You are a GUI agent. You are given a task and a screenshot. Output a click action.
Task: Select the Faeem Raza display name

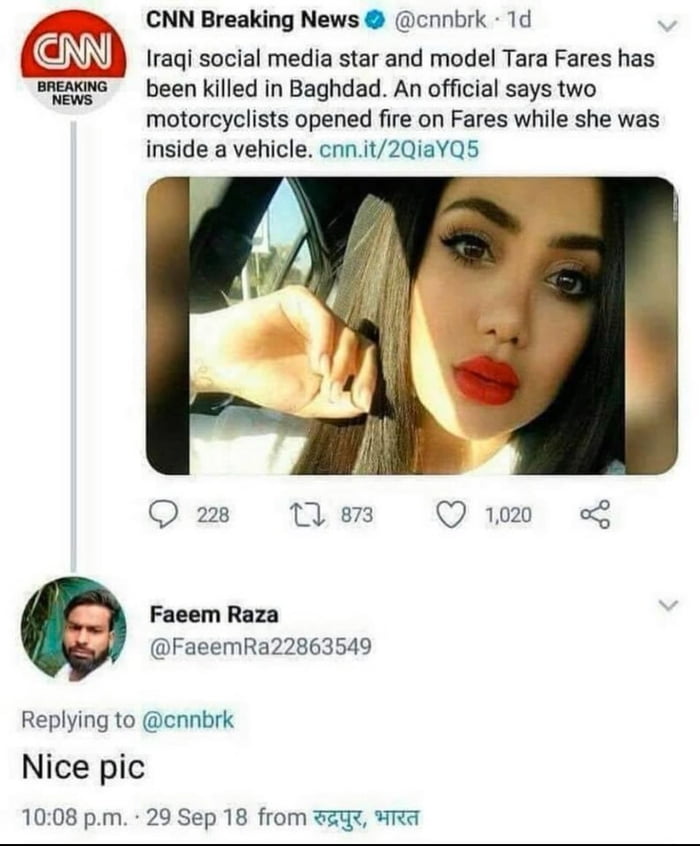tap(214, 614)
